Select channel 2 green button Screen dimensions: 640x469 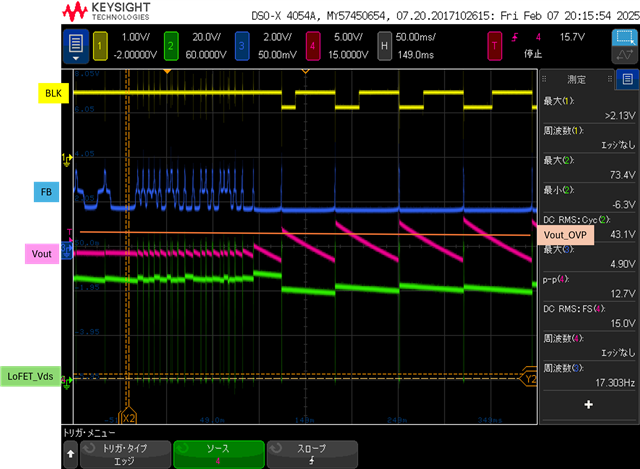(x=171, y=46)
